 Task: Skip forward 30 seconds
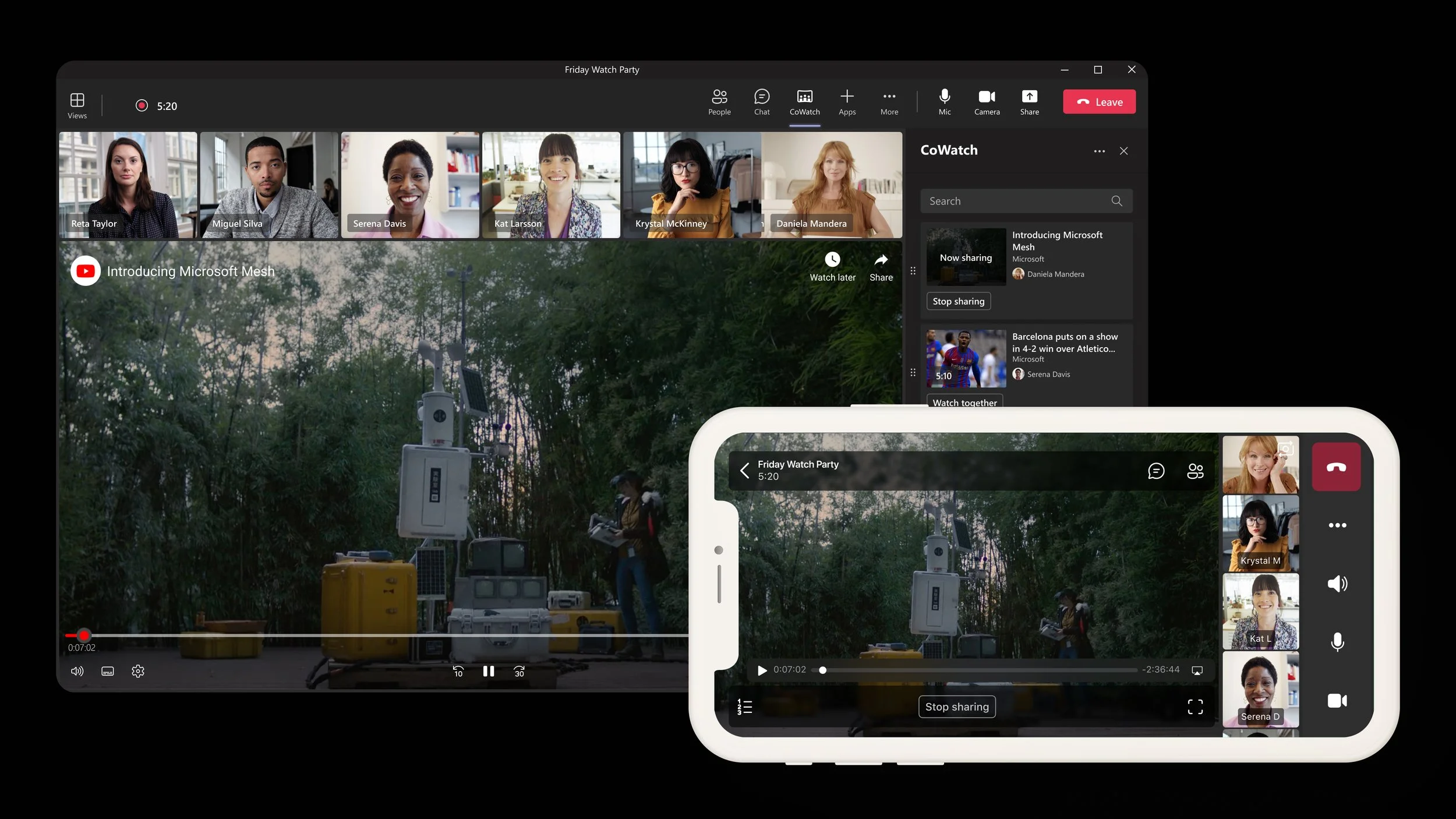(x=519, y=671)
